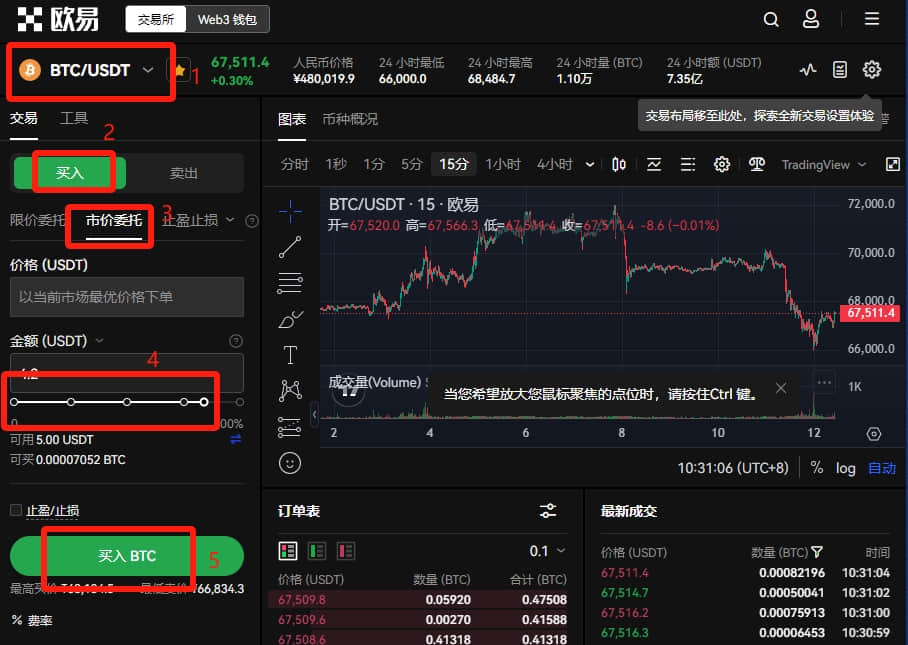The width and height of the screenshot is (908, 645).
Task: Open the chart settings gear icon
Action: (x=722, y=165)
